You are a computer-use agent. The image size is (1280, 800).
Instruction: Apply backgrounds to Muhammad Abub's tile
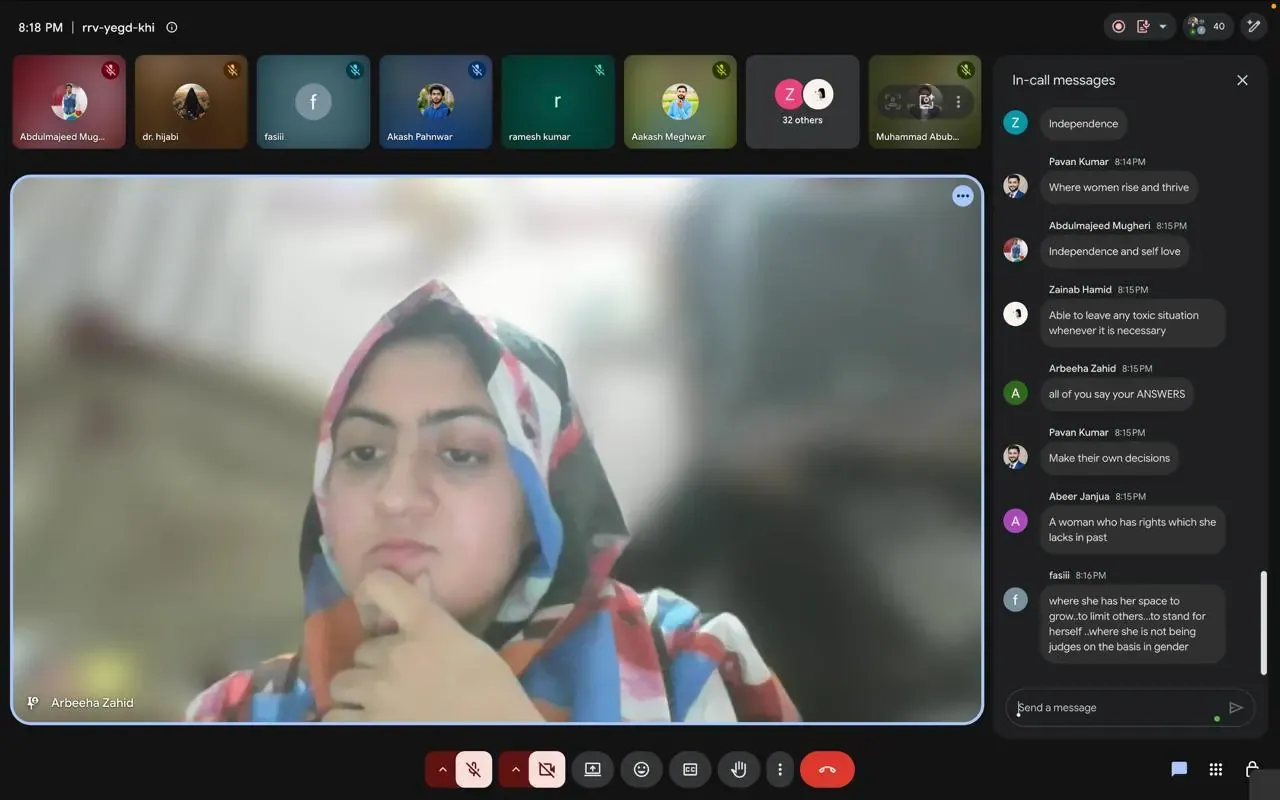926,102
